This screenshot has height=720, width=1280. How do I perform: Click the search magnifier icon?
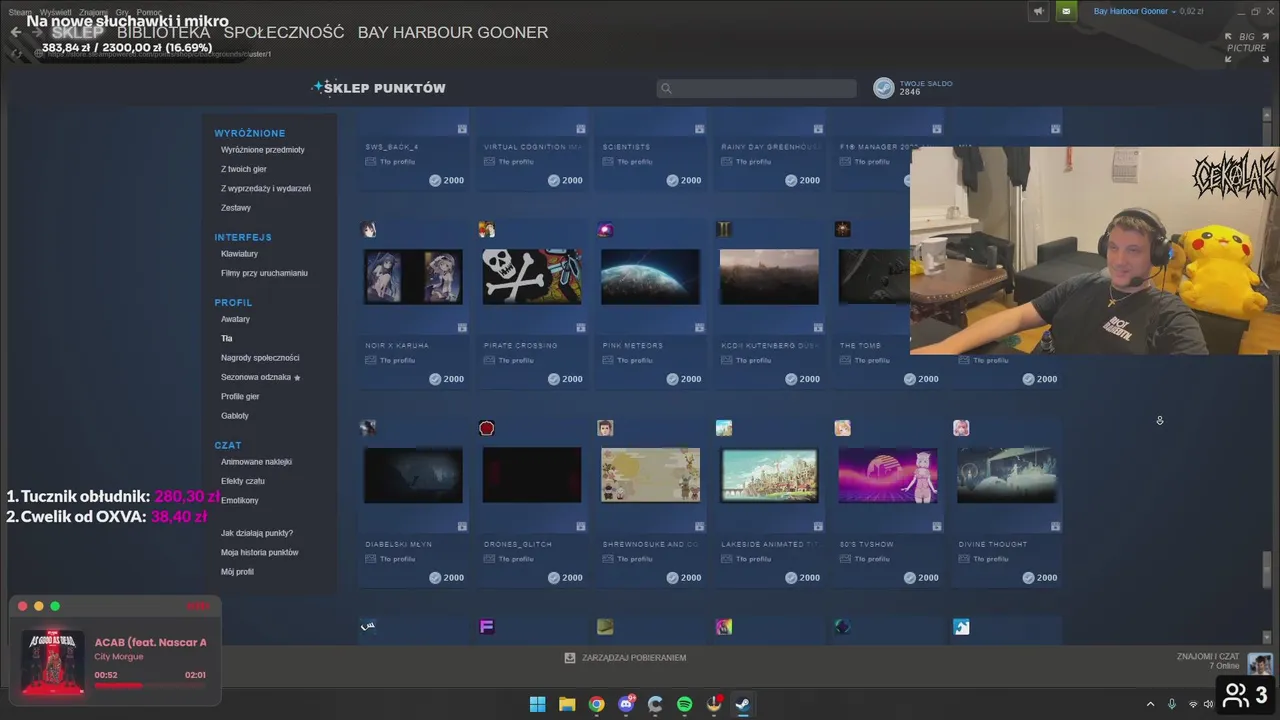coord(666,88)
